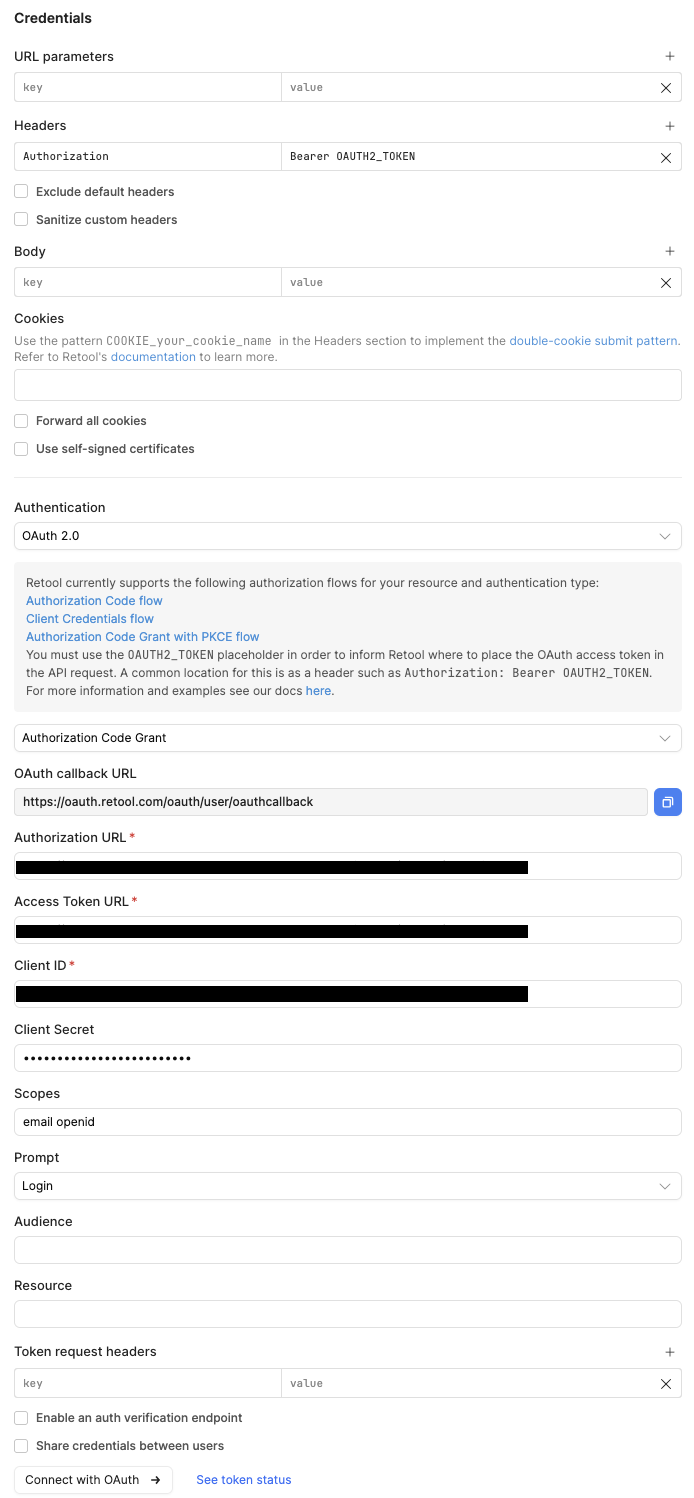Check Sanitize custom headers
The image size is (694, 1498).
[21, 220]
